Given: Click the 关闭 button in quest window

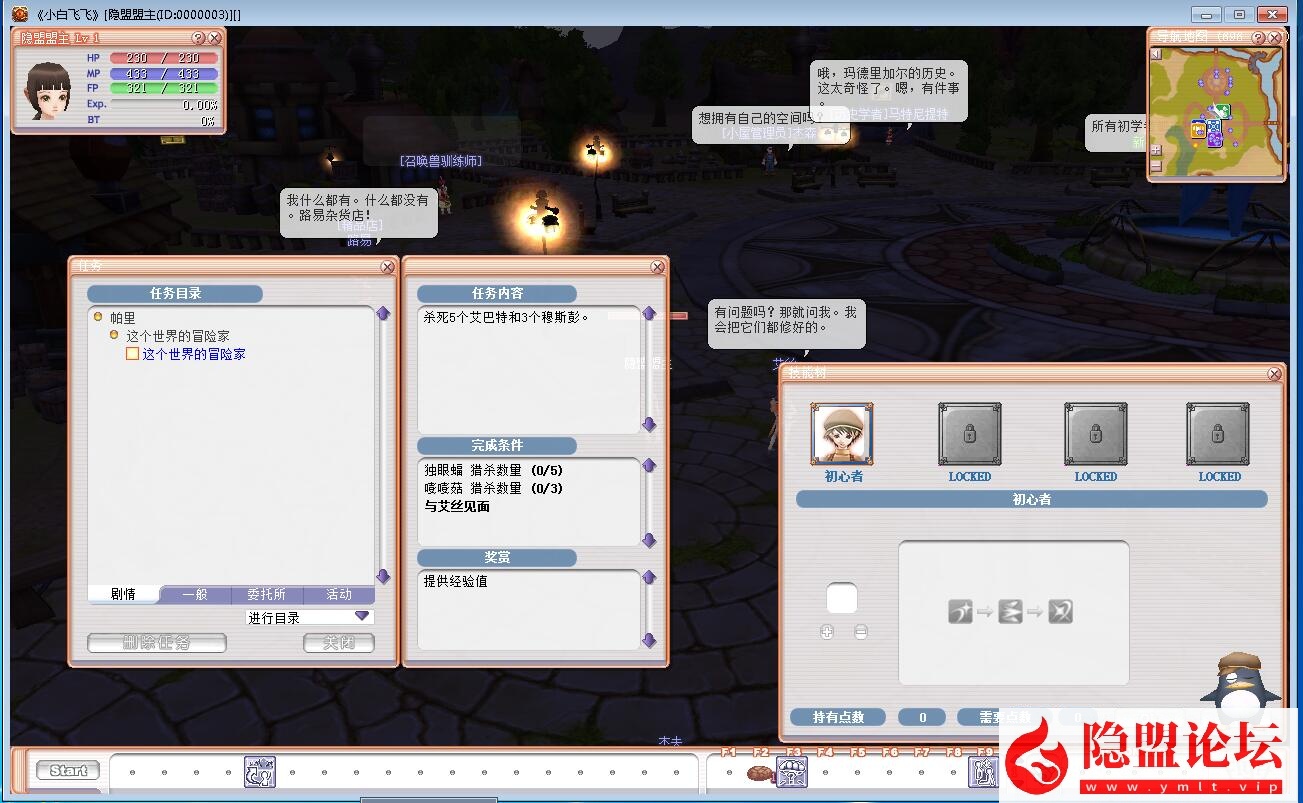Looking at the screenshot, I should tap(339, 643).
